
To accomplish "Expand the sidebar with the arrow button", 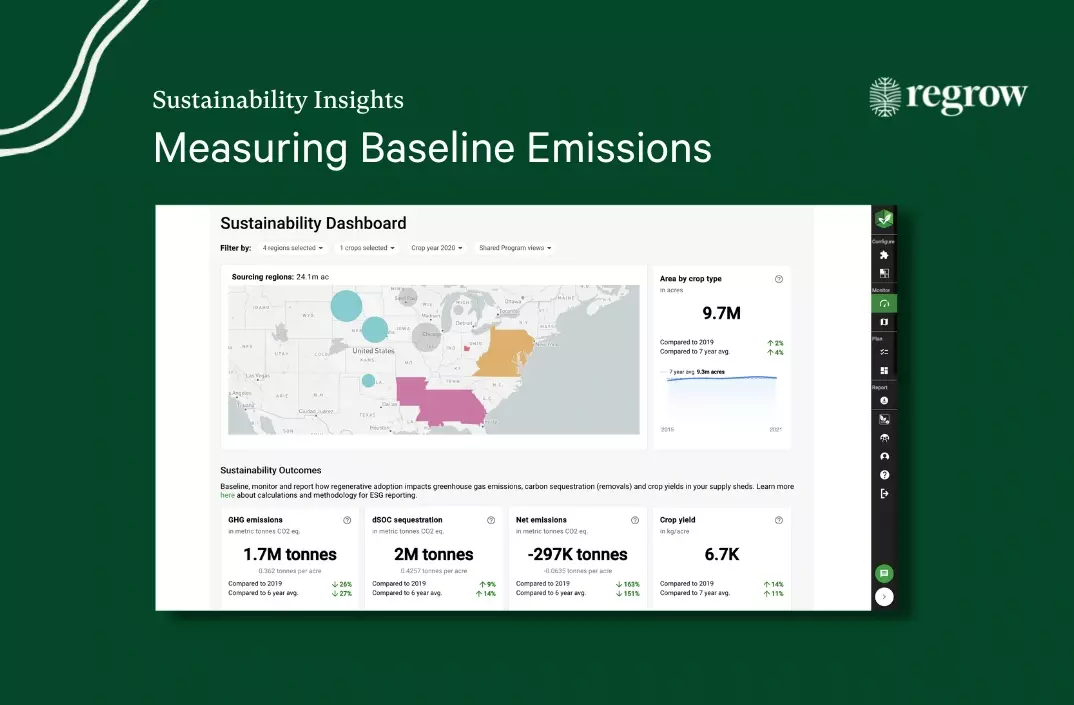I will click(x=884, y=596).
